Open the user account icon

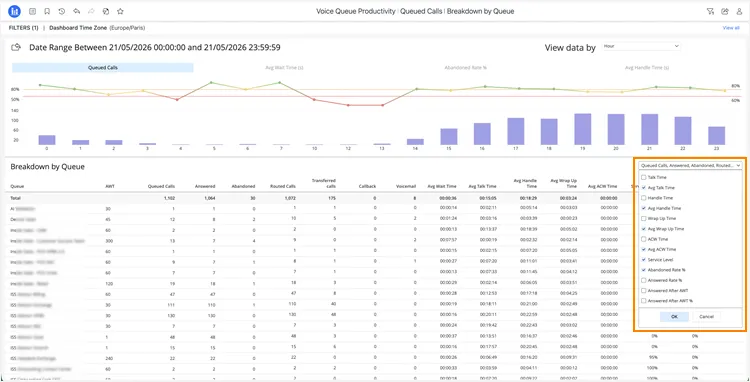(x=739, y=11)
